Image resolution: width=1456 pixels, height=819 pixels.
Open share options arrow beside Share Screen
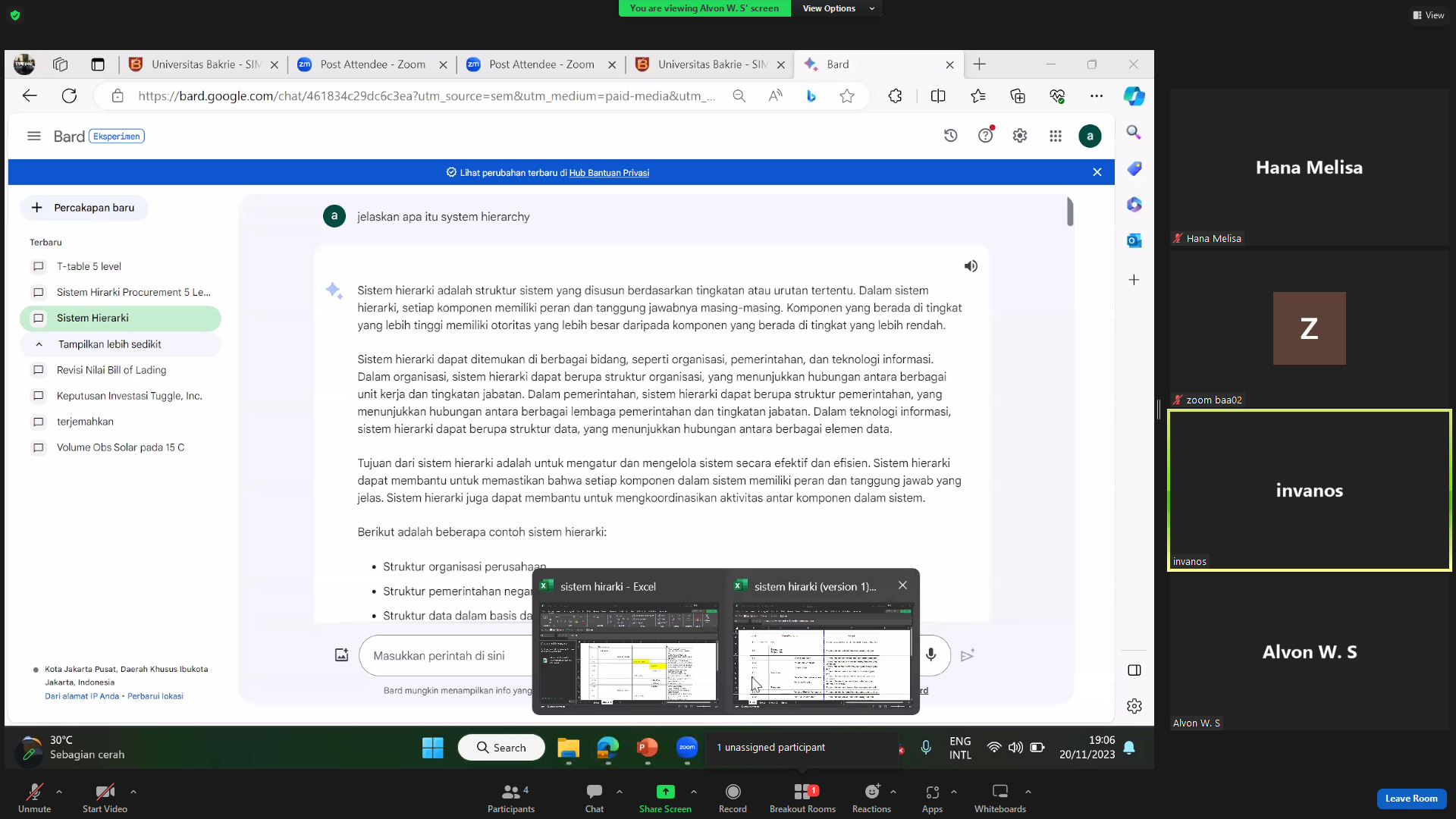[x=694, y=792]
